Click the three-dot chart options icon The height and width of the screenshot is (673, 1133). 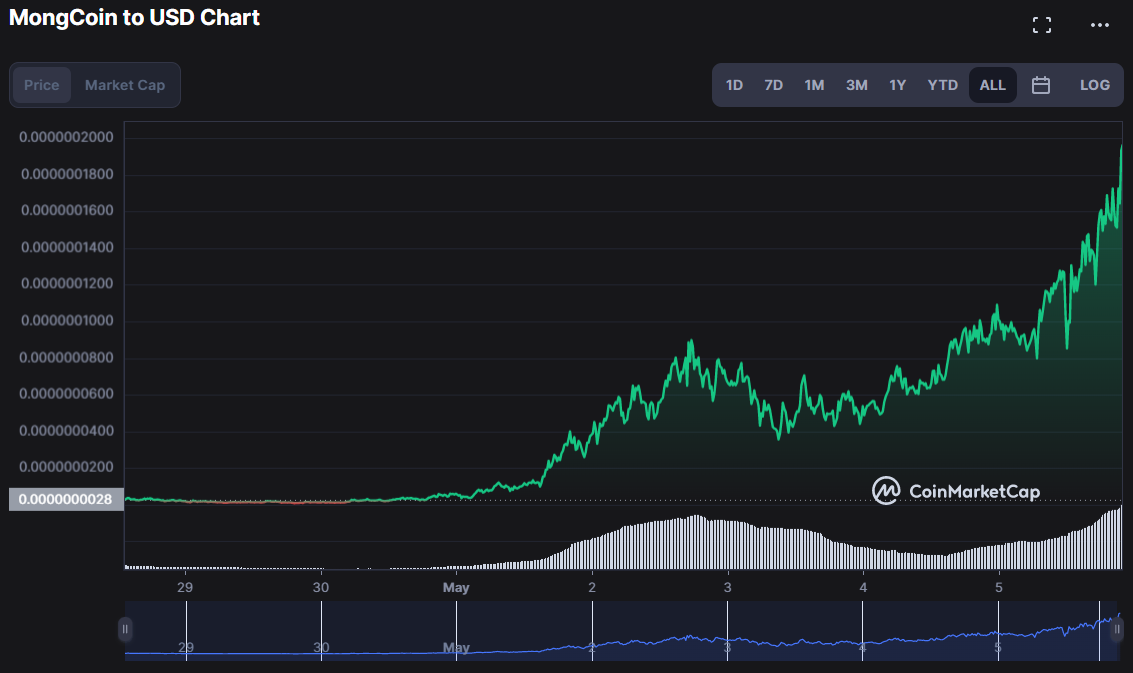[x=1100, y=25]
